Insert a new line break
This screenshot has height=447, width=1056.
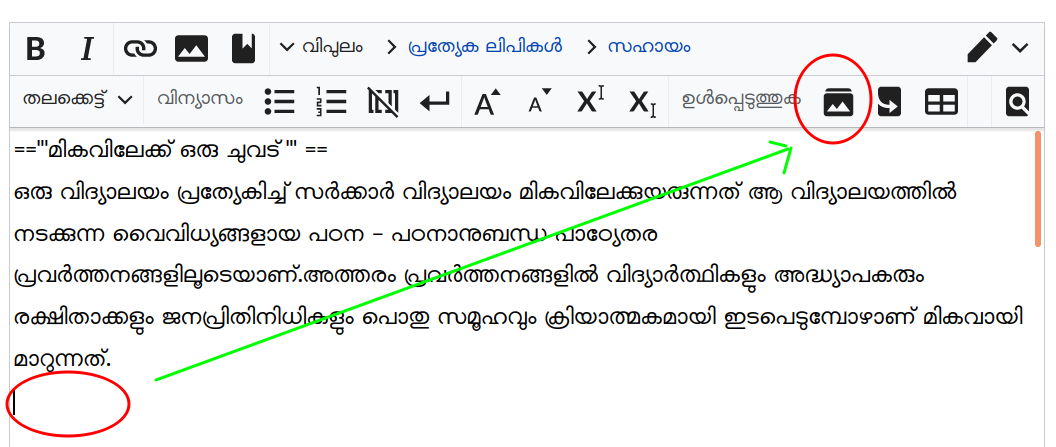pos(434,101)
